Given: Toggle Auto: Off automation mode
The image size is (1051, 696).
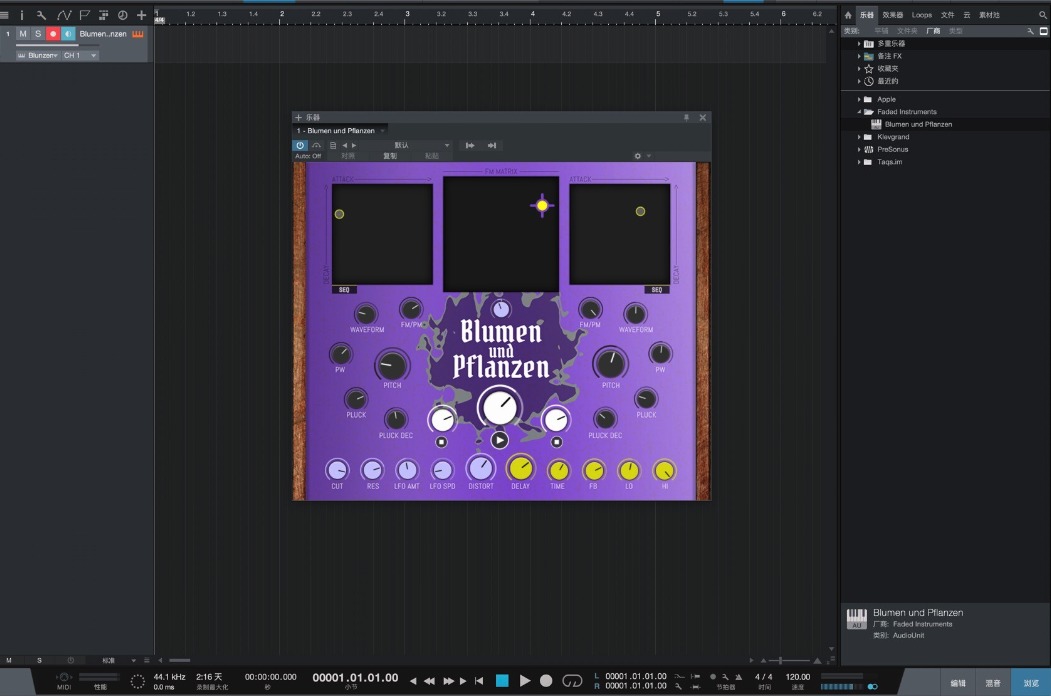Looking at the screenshot, I should (308, 156).
